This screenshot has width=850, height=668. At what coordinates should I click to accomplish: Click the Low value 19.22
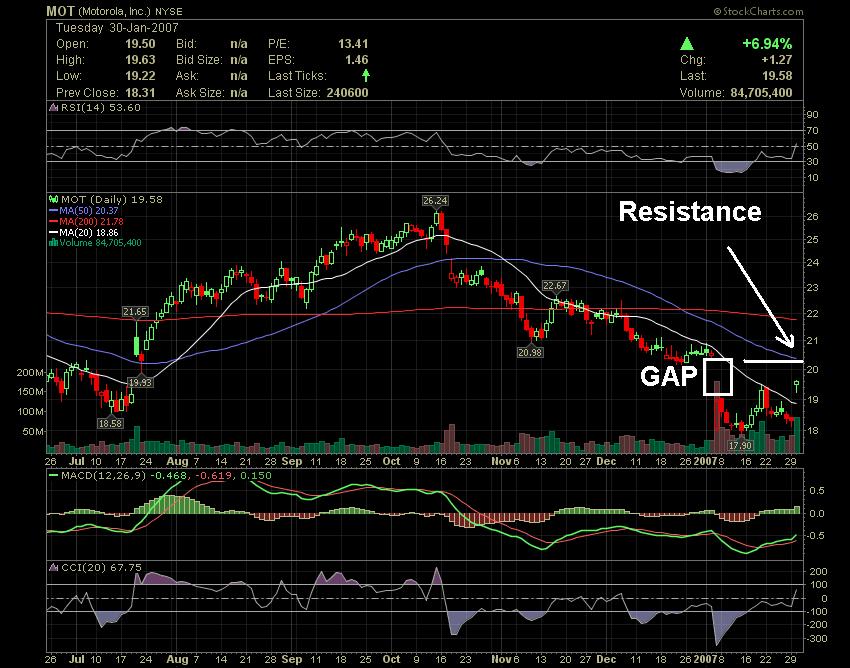point(140,76)
